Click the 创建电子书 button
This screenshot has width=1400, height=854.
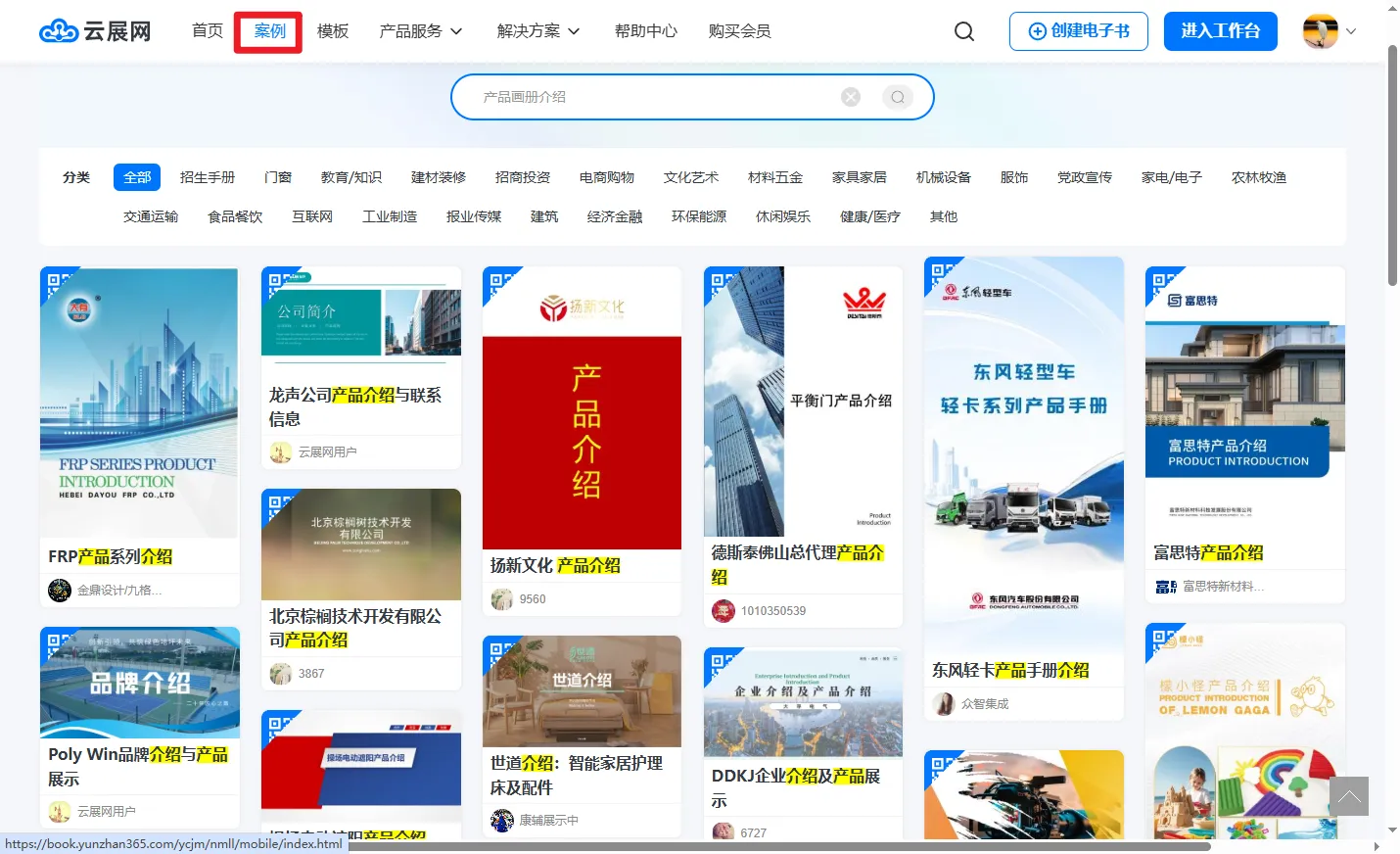coord(1079,31)
